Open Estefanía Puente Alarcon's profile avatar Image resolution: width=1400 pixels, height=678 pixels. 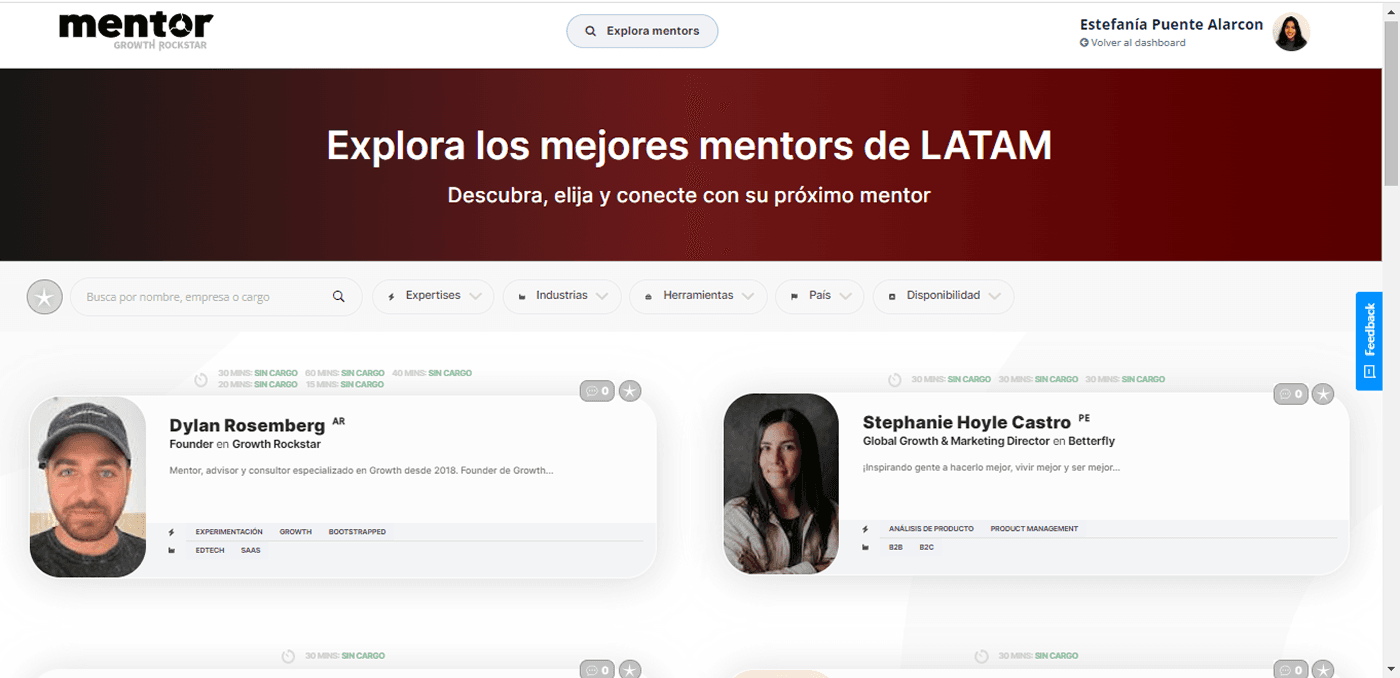pyautogui.click(x=1291, y=32)
